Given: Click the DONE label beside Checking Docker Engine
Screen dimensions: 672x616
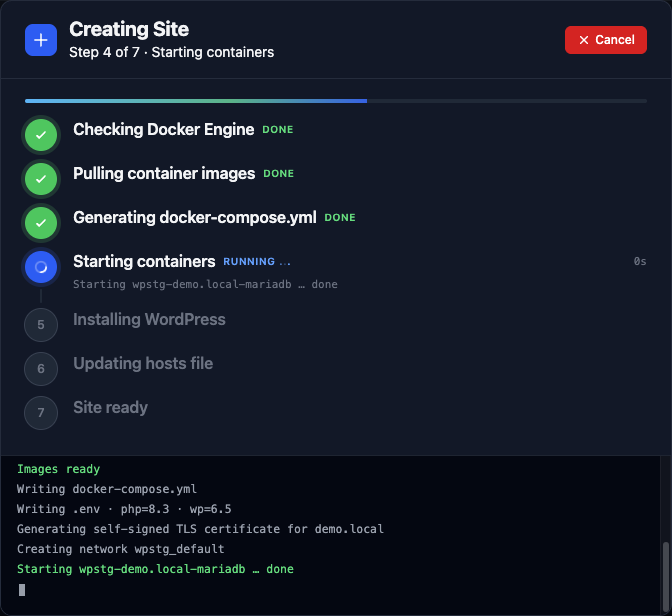Looking at the screenshot, I should [278, 129].
